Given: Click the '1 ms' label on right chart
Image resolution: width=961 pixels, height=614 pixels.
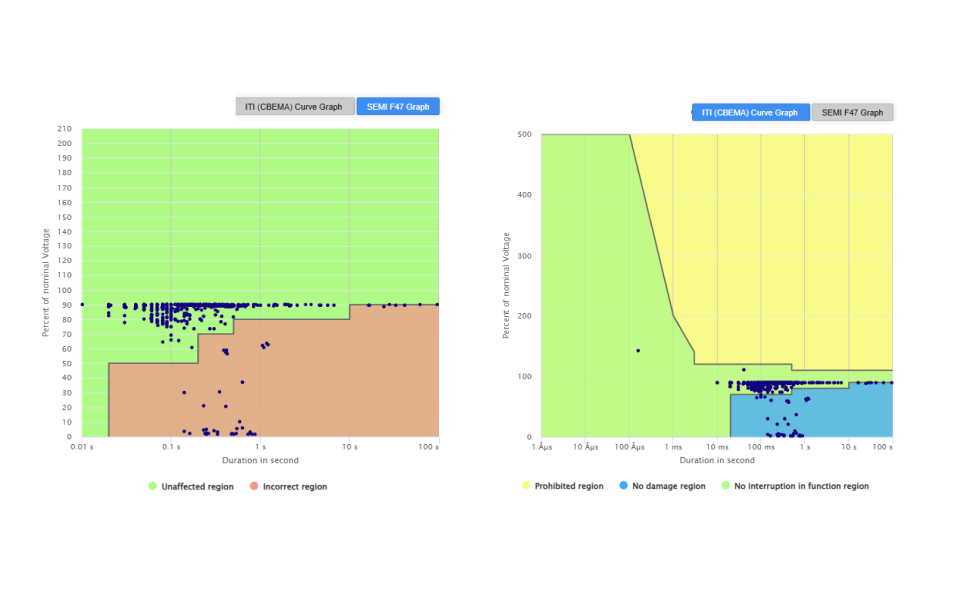Looking at the screenshot, I should coord(673,447).
